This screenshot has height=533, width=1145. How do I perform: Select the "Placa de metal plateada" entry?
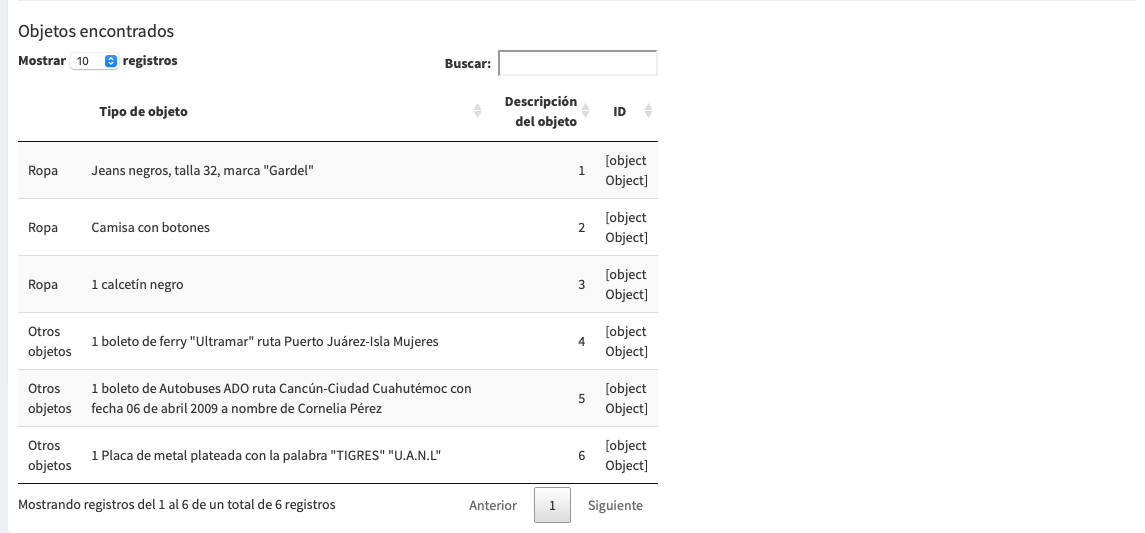click(x=266, y=456)
